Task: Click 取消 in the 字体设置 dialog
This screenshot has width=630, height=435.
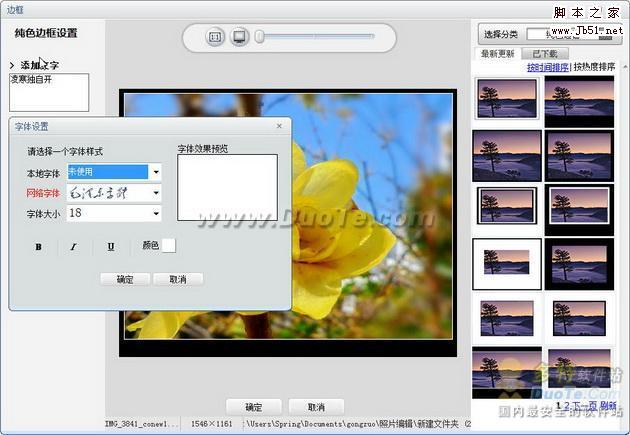Action: coord(178,279)
